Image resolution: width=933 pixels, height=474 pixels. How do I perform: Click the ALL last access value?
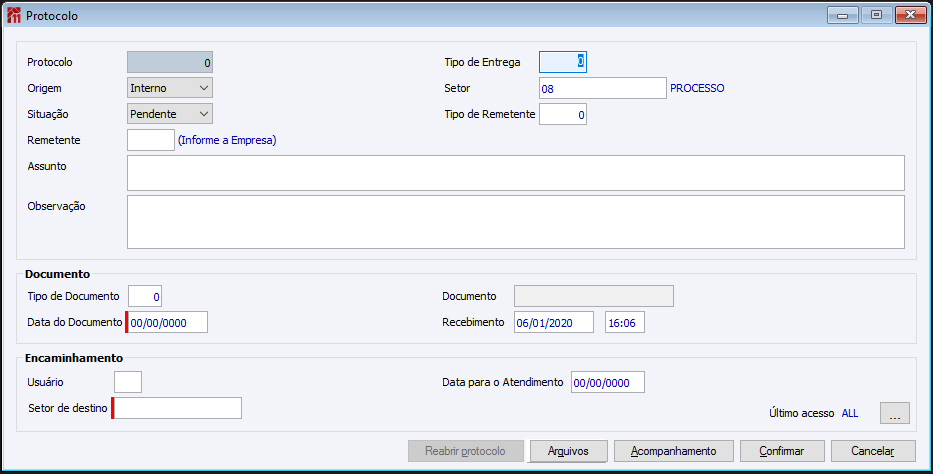(x=850, y=413)
